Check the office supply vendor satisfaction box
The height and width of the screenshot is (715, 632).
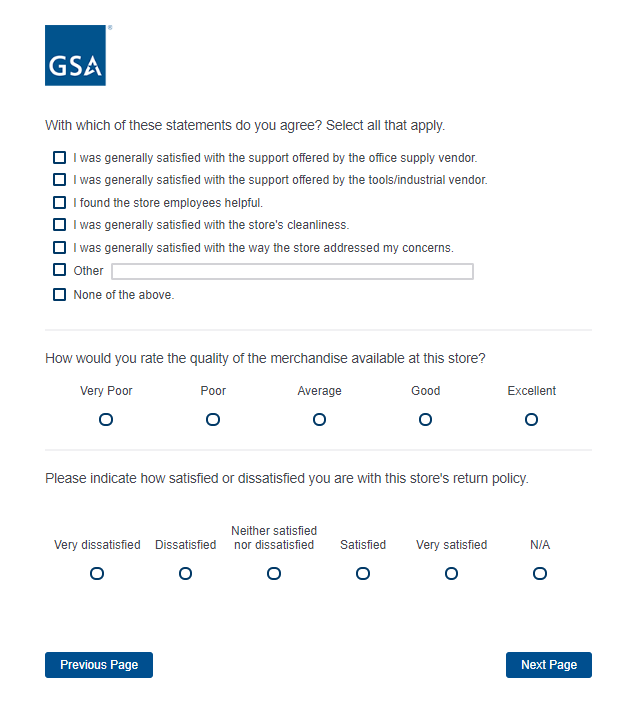(x=60, y=158)
